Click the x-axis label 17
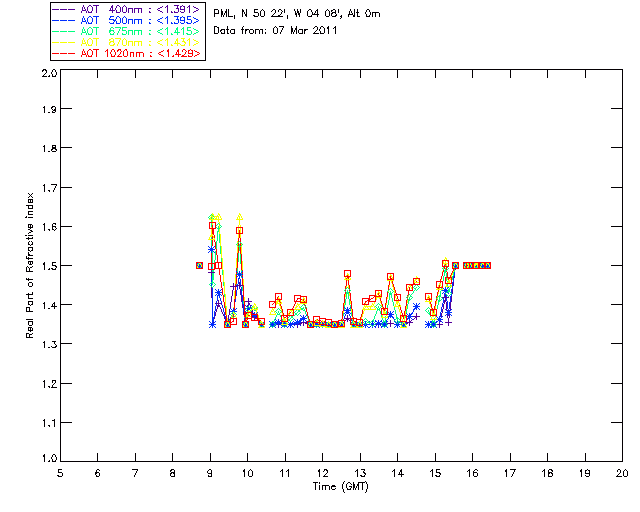This screenshot has height=512, width=640. coord(510,473)
